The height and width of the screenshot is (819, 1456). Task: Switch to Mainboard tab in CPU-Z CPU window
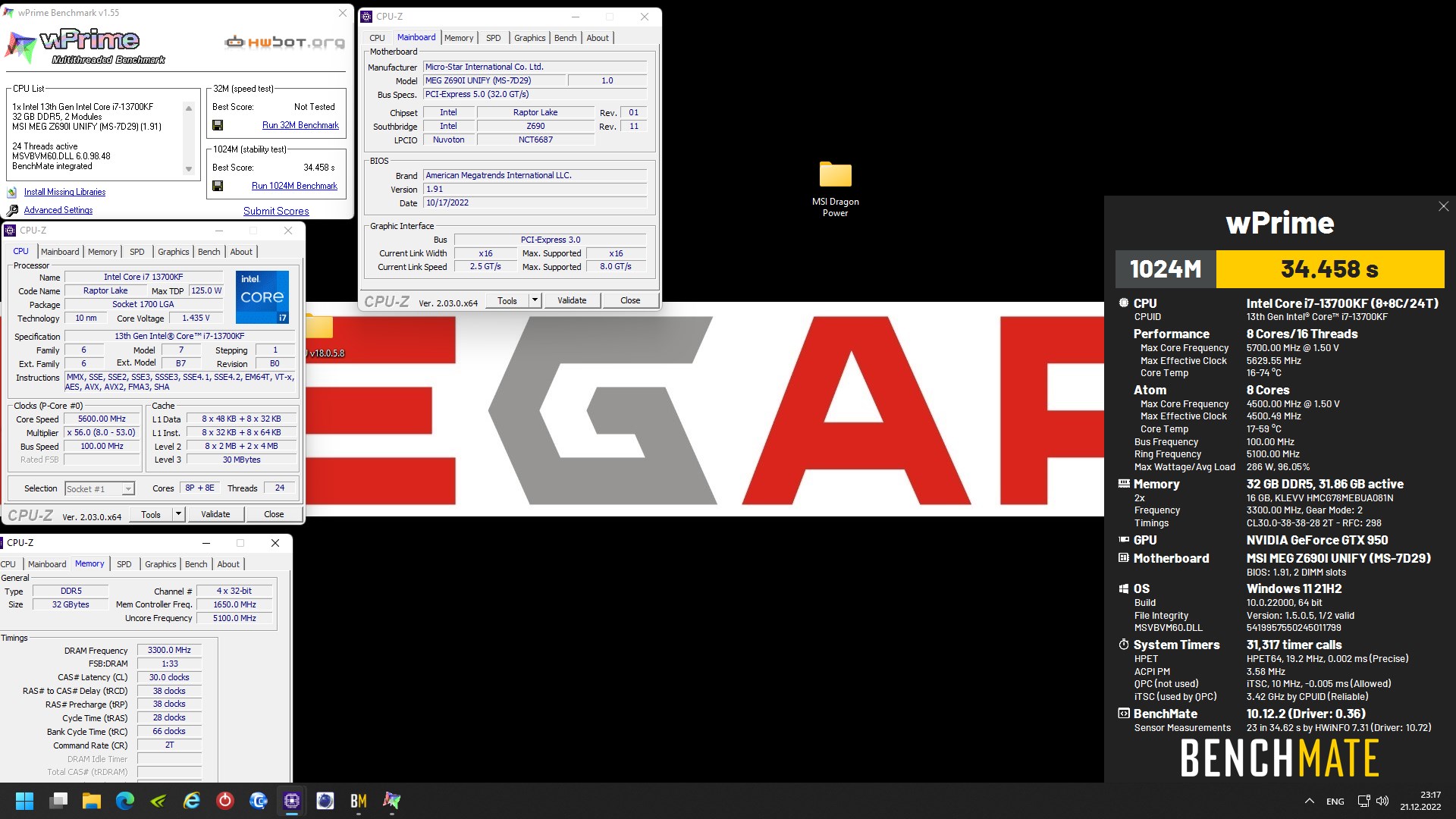60,252
